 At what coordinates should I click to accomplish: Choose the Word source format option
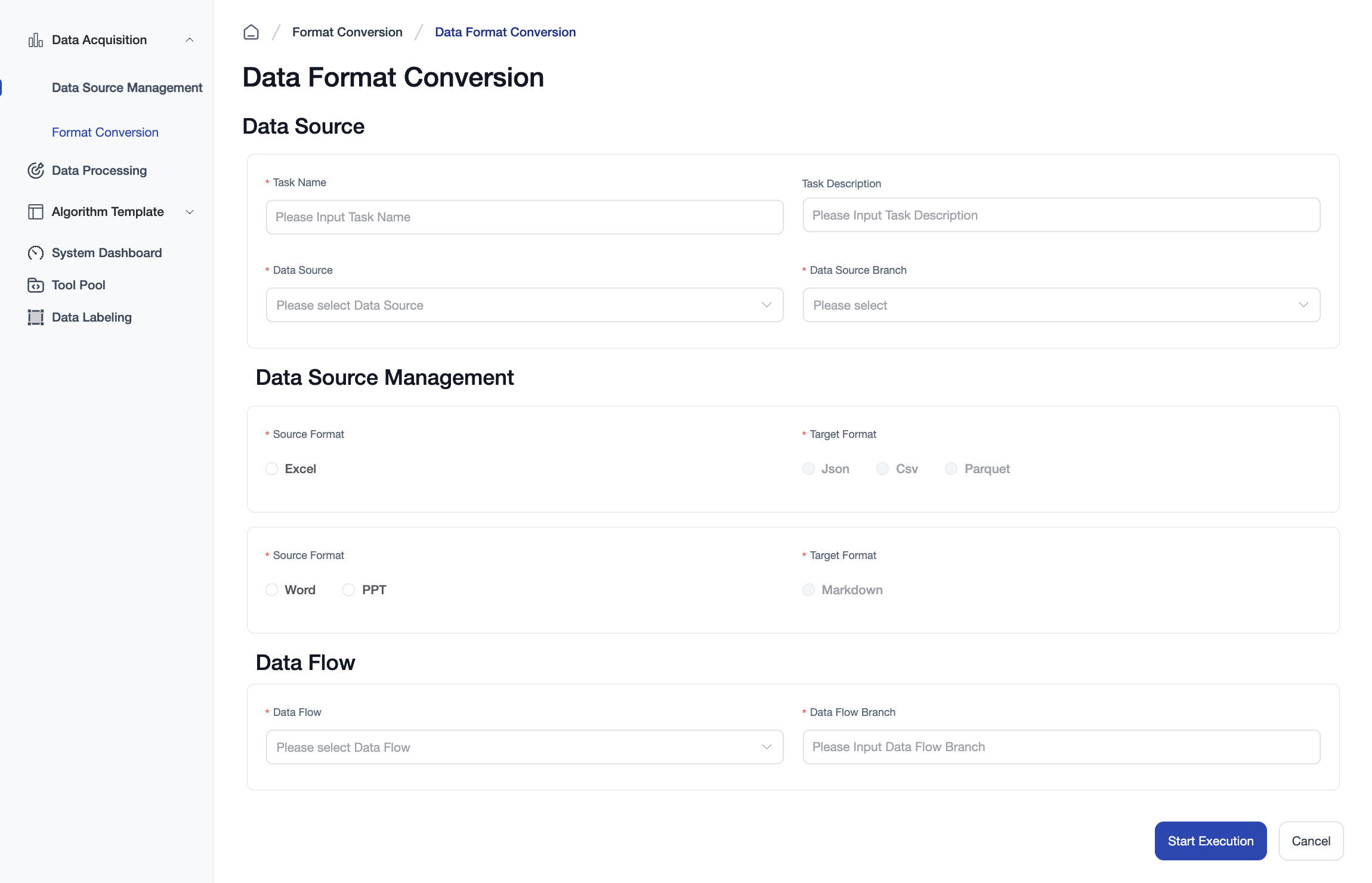[x=272, y=590]
